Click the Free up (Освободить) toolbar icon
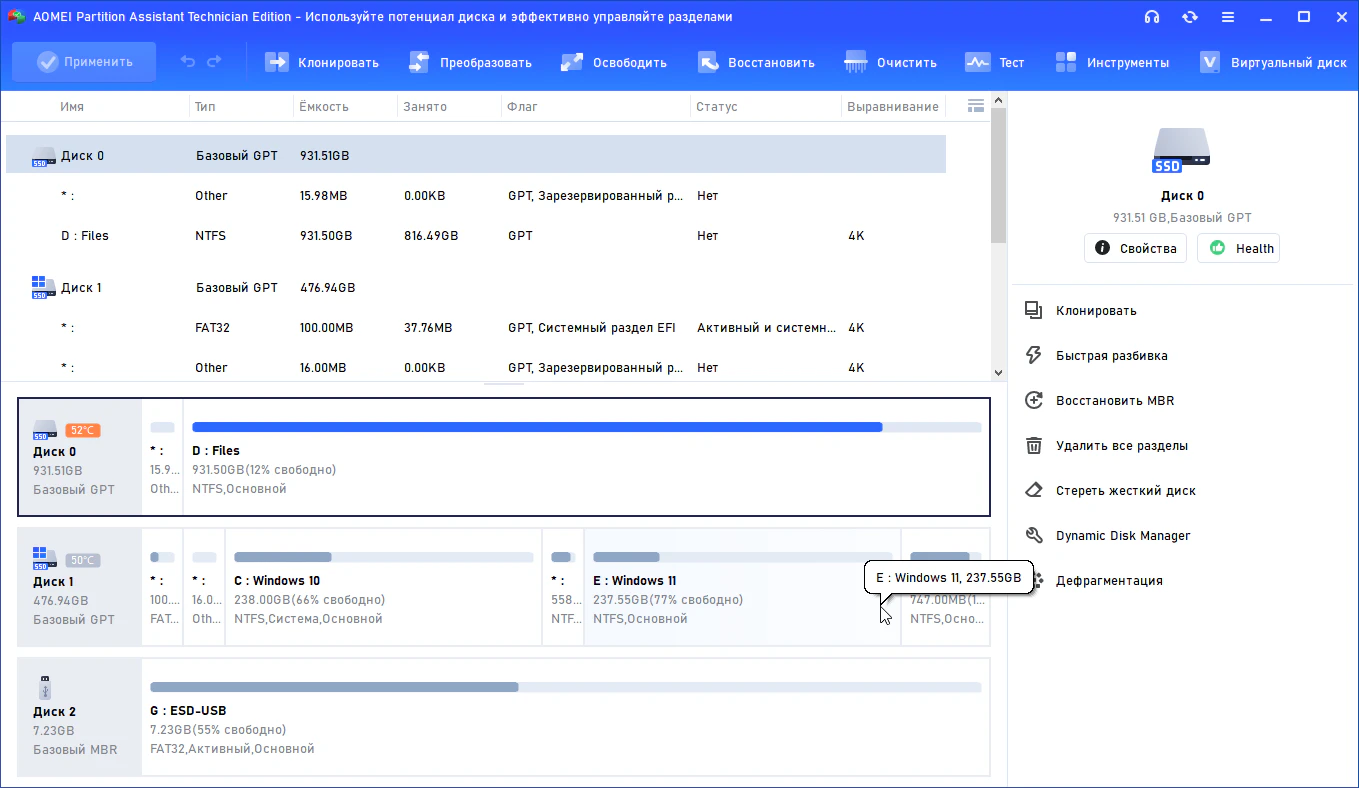This screenshot has width=1359, height=788. click(572, 62)
